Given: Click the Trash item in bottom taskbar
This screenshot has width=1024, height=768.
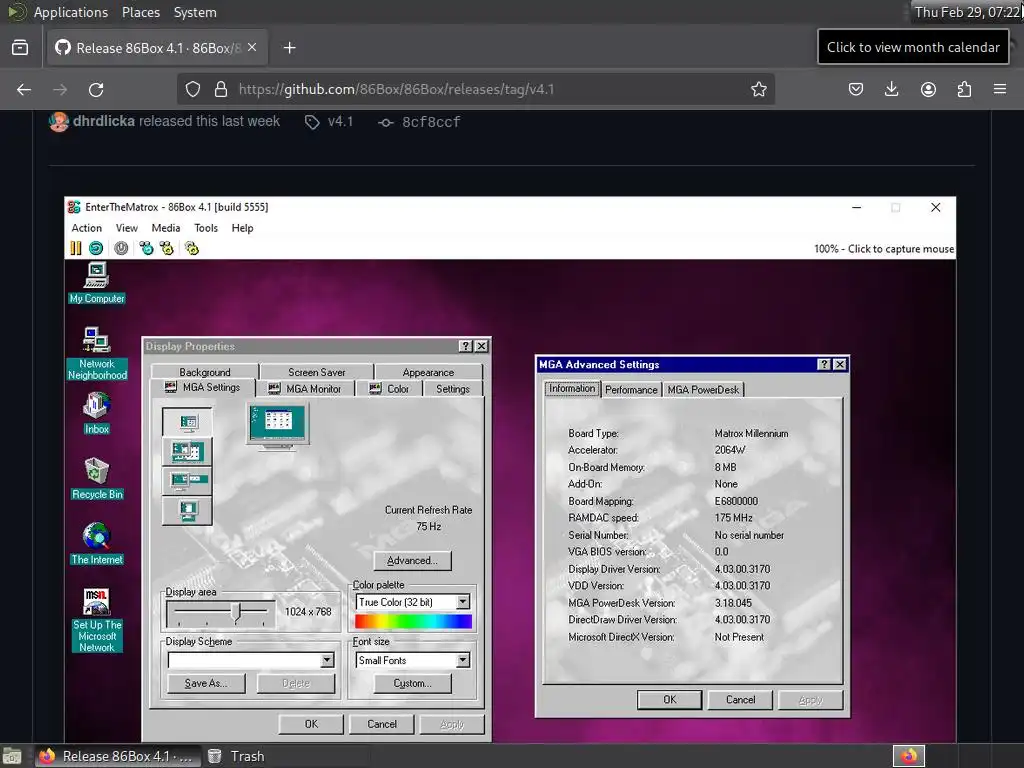Looking at the screenshot, I should 236,756.
